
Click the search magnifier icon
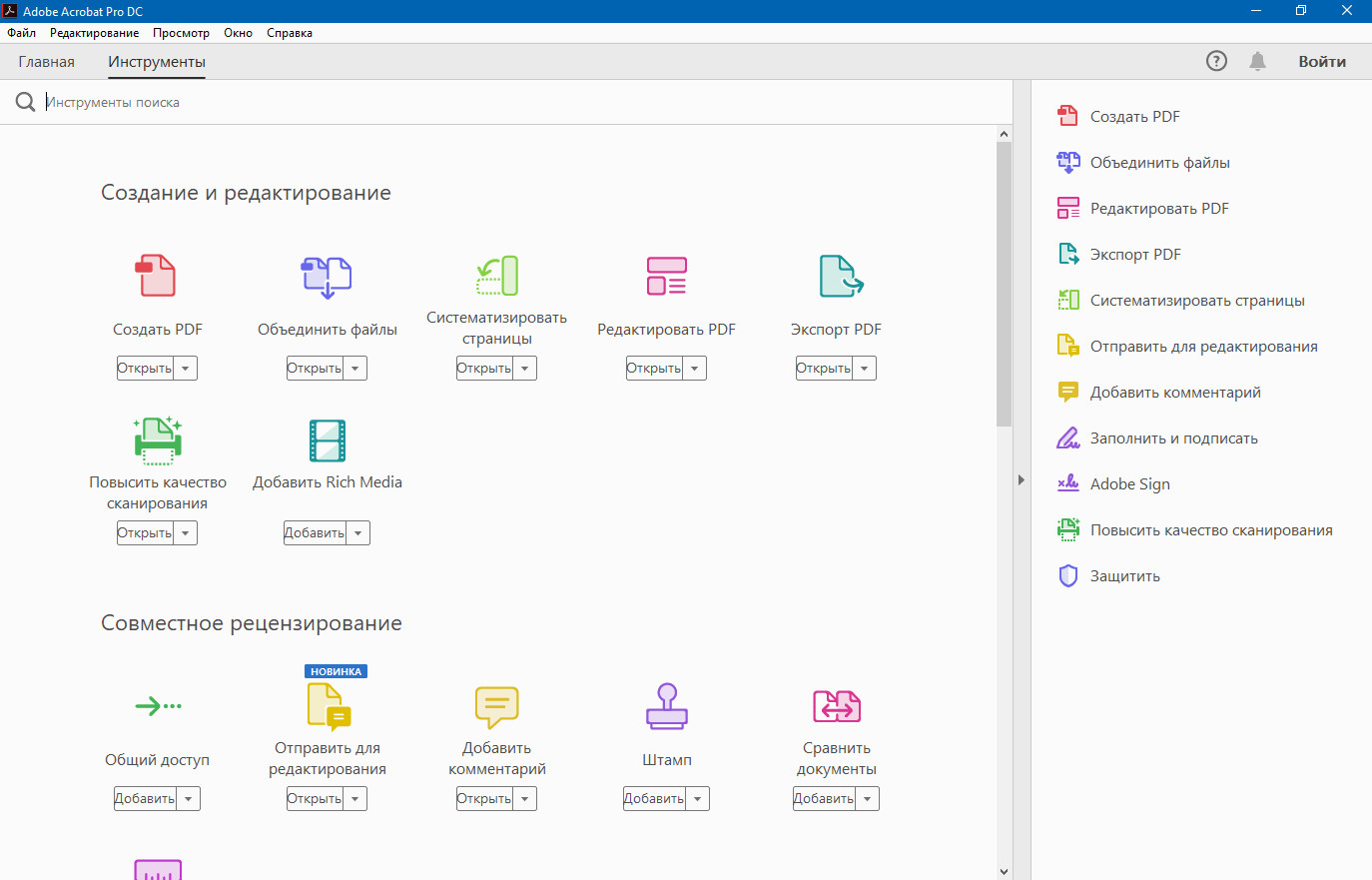pos(26,102)
